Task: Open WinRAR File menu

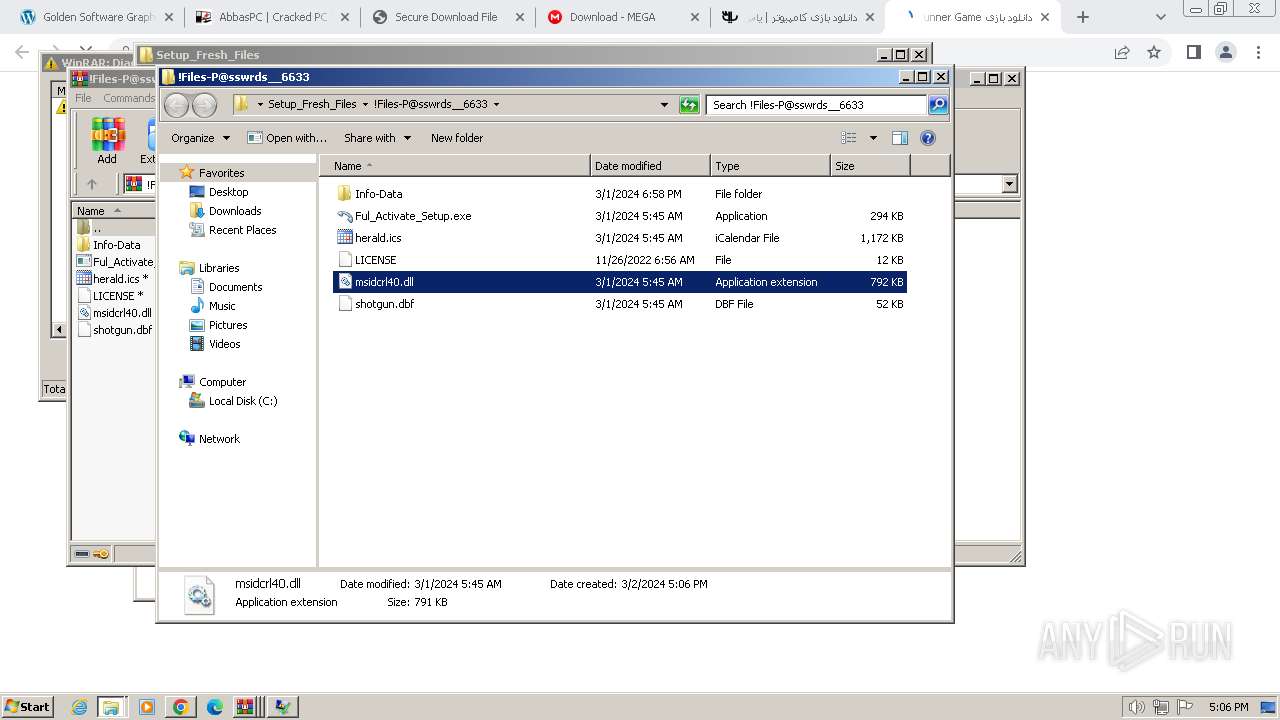Action: point(83,98)
